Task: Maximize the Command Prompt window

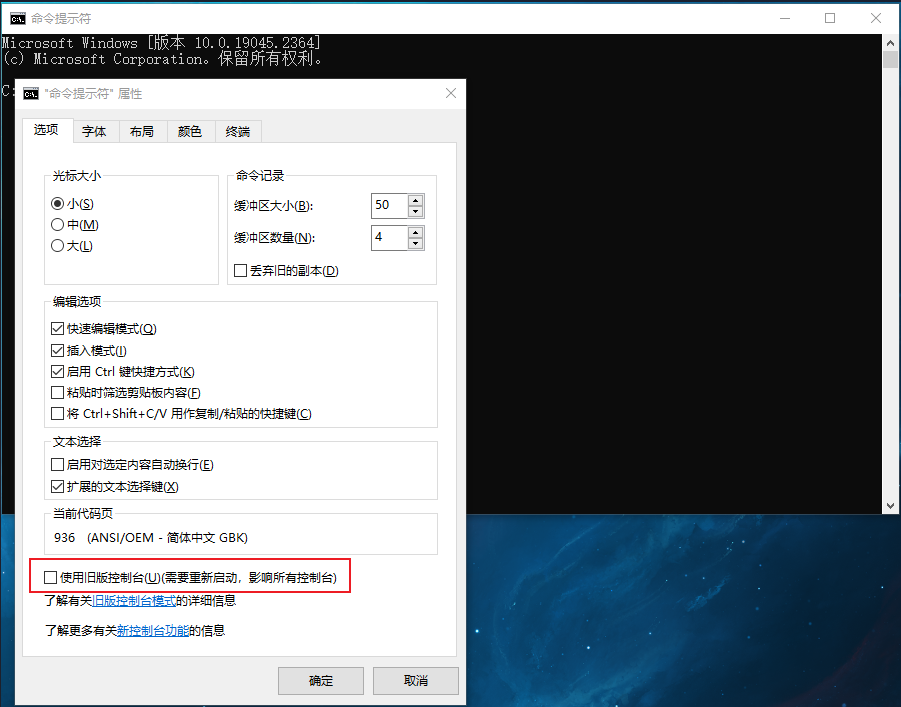Action: pyautogui.click(x=830, y=18)
